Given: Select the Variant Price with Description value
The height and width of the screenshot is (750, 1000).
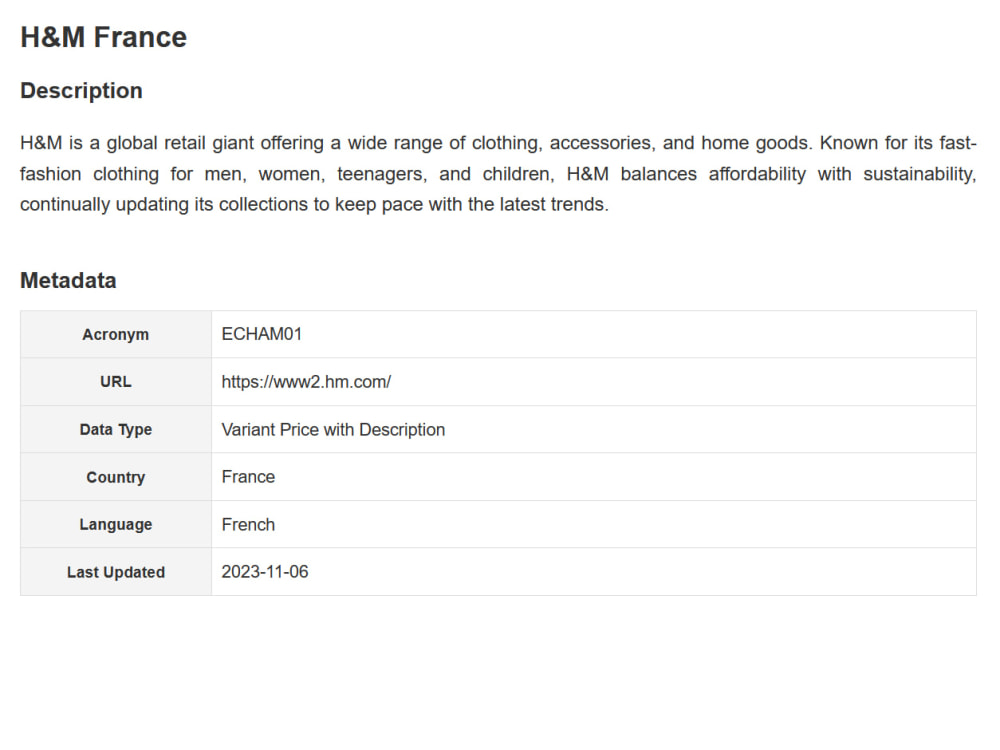Looking at the screenshot, I should pos(333,430).
